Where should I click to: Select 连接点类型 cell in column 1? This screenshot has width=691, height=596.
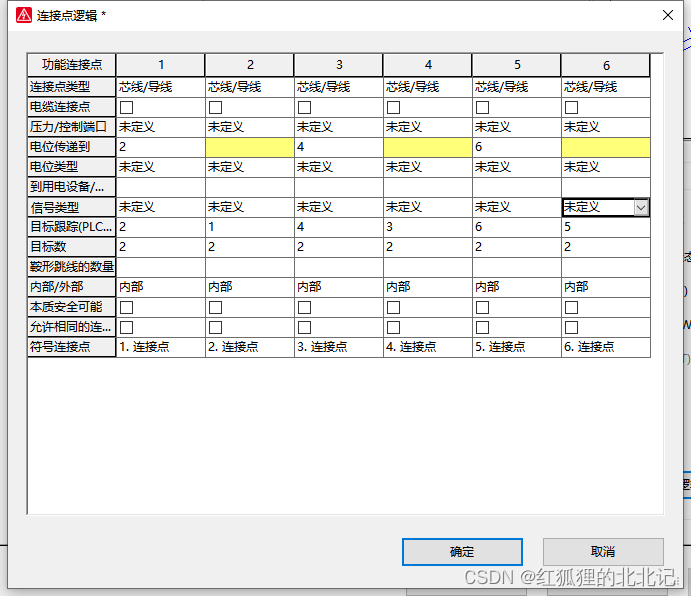(160, 87)
